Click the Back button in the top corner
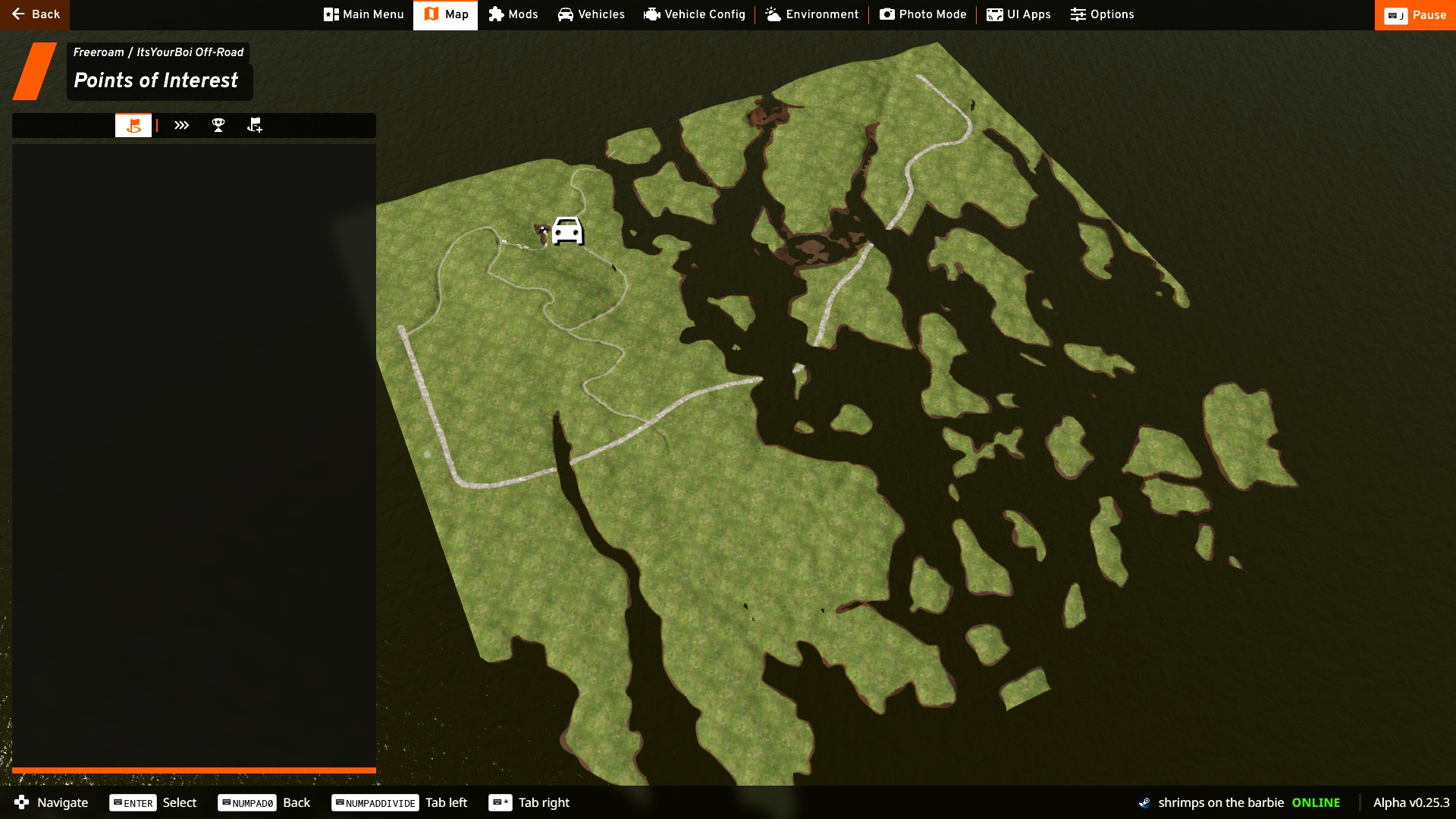 (35, 14)
